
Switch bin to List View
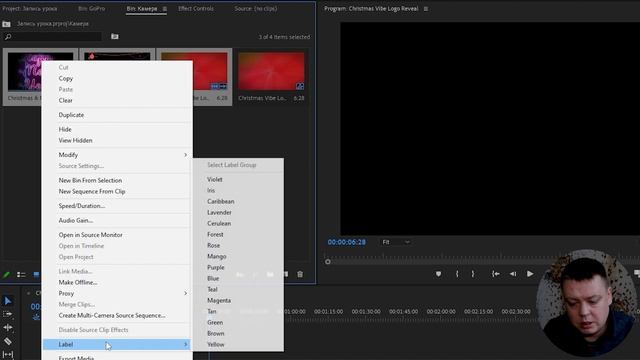point(21,275)
